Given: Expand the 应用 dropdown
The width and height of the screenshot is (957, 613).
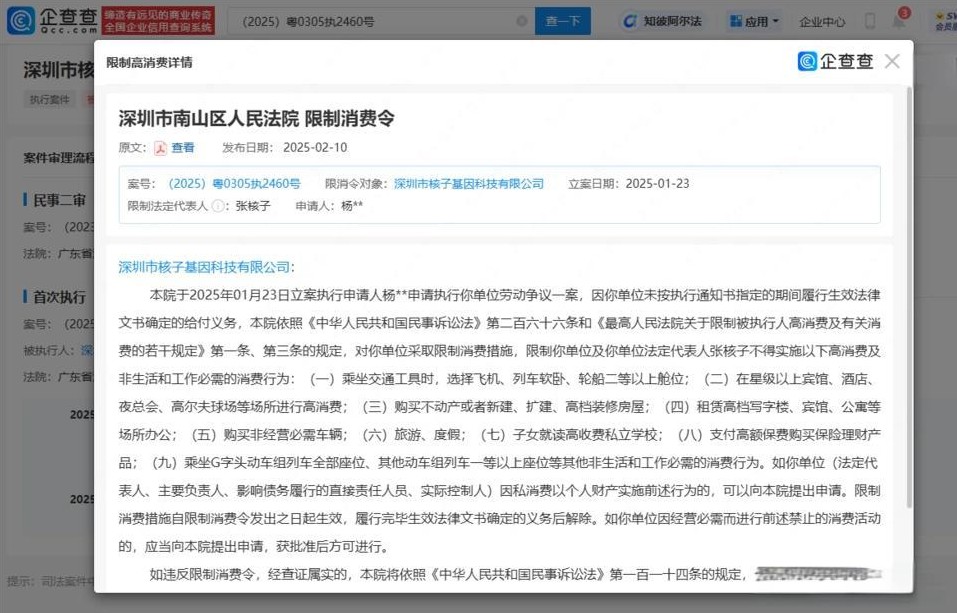Looking at the screenshot, I should (754, 21).
